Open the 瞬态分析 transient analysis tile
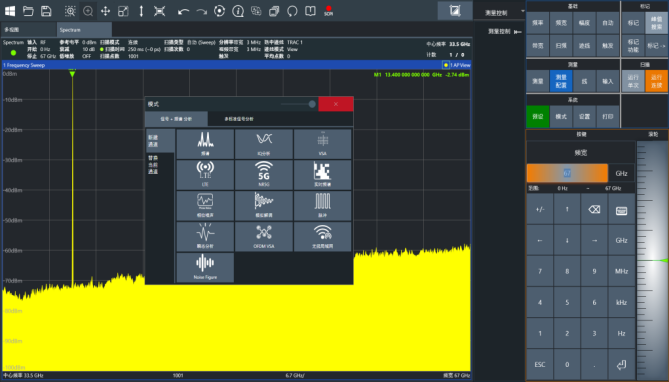This screenshot has height=382, width=669. point(205,236)
